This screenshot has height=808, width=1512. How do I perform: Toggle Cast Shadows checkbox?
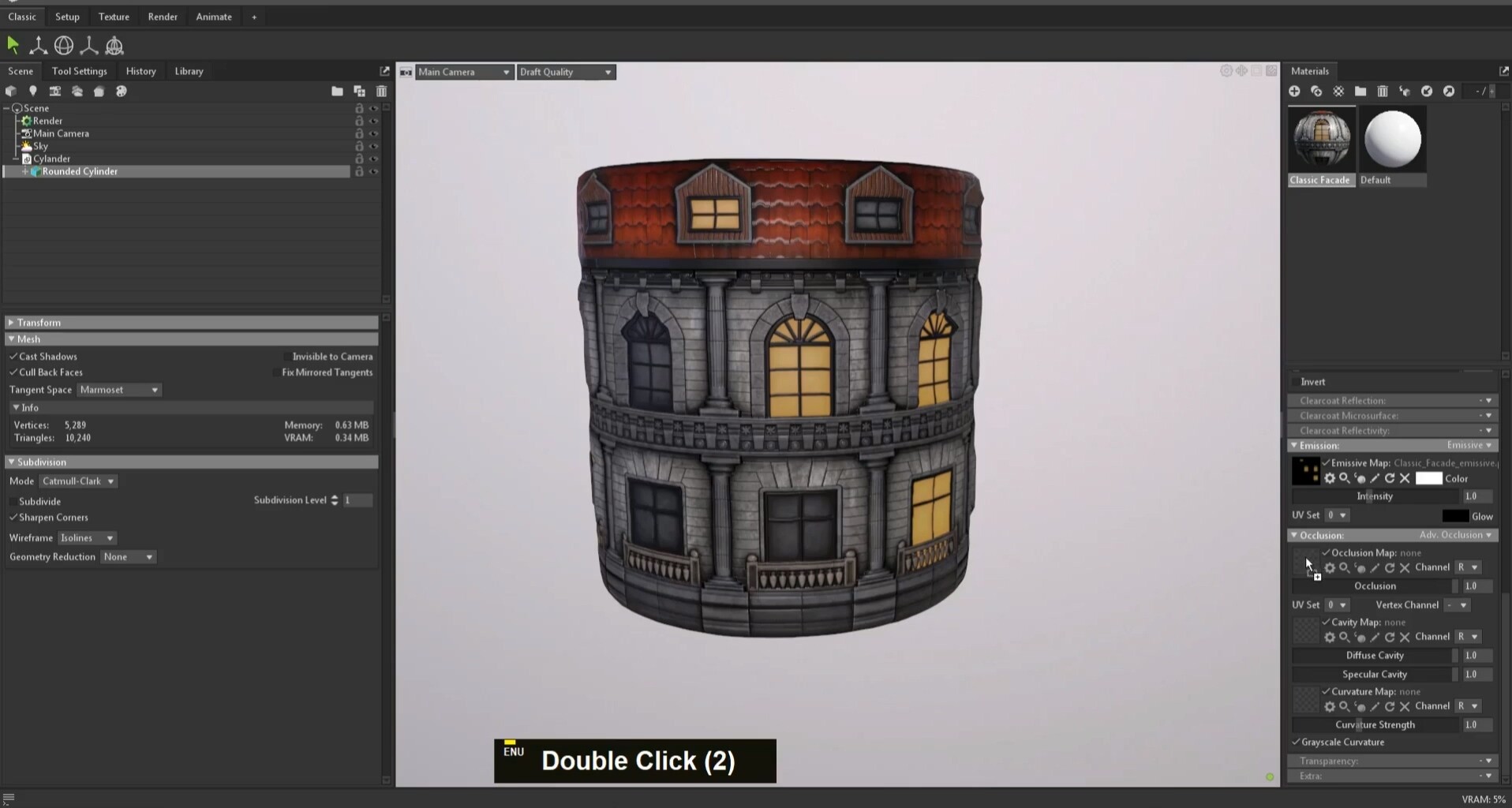click(x=13, y=357)
